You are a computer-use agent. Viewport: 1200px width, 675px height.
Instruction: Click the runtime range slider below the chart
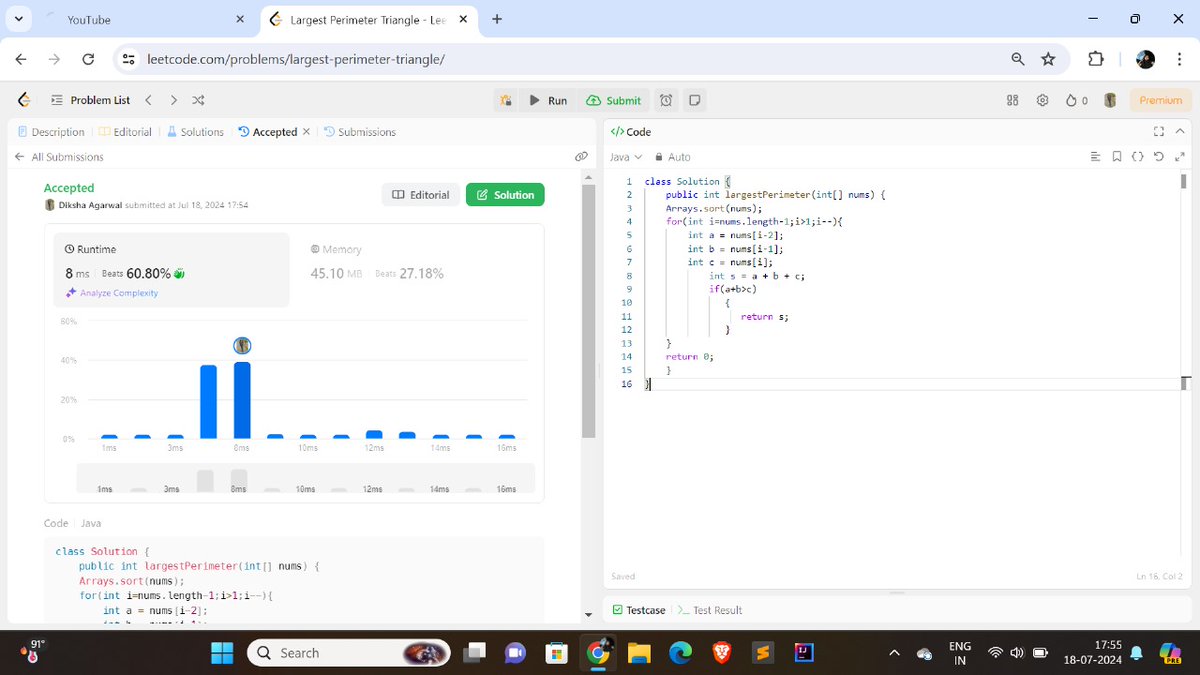click(306, 478)
